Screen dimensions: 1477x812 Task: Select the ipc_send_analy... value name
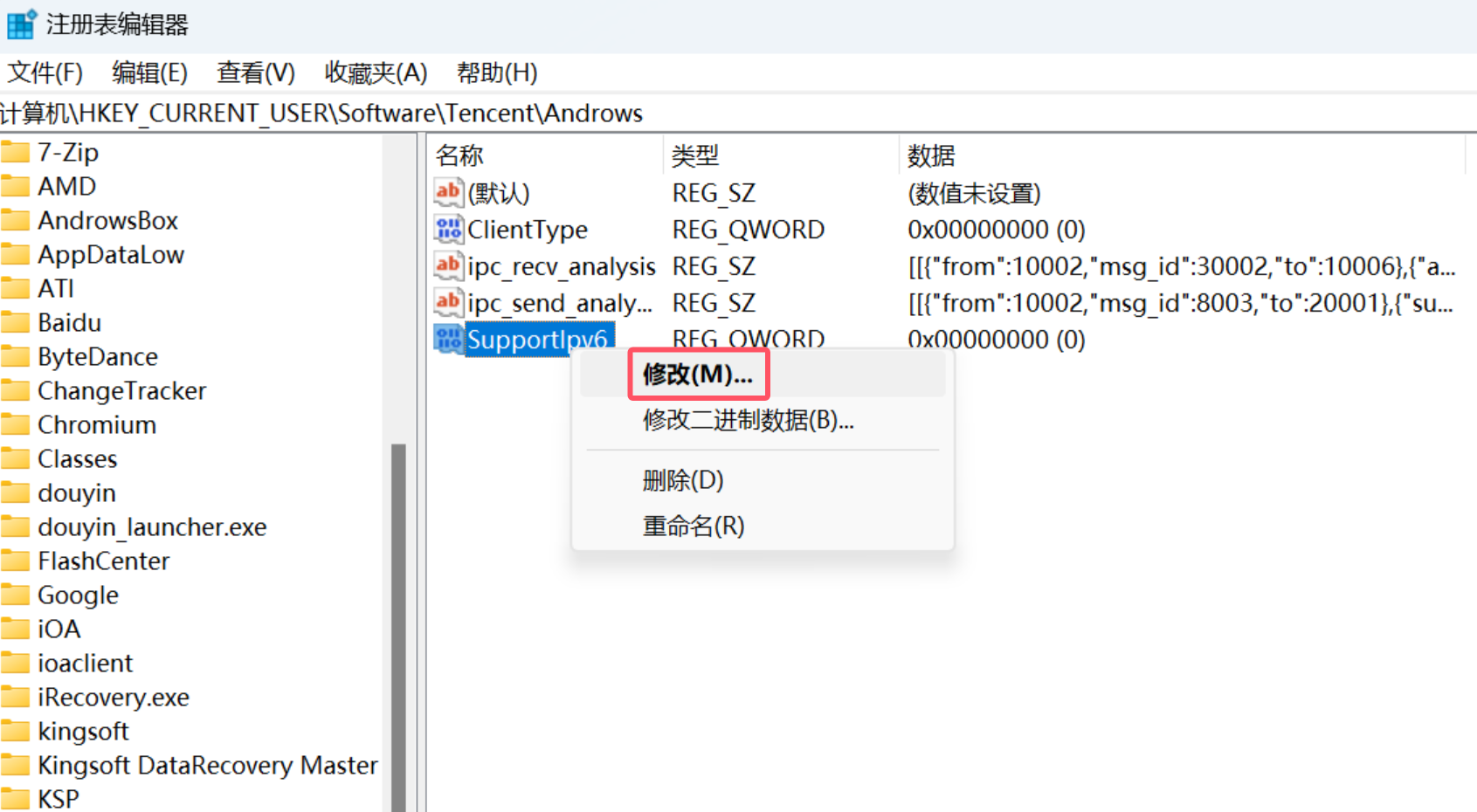point(560,303)
